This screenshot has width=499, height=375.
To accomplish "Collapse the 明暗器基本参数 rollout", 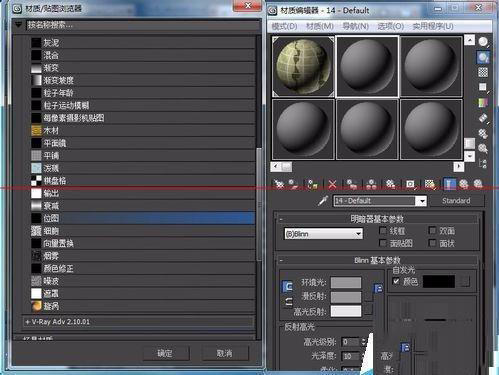I will click(281, 219).
